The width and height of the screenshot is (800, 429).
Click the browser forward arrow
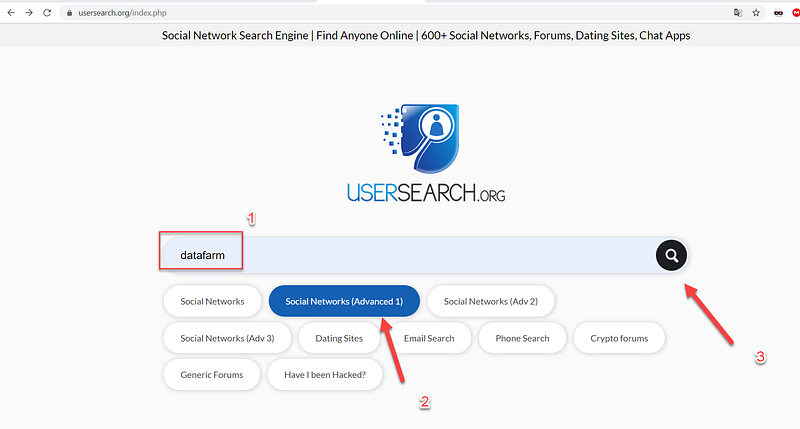[x=29, y=13]
